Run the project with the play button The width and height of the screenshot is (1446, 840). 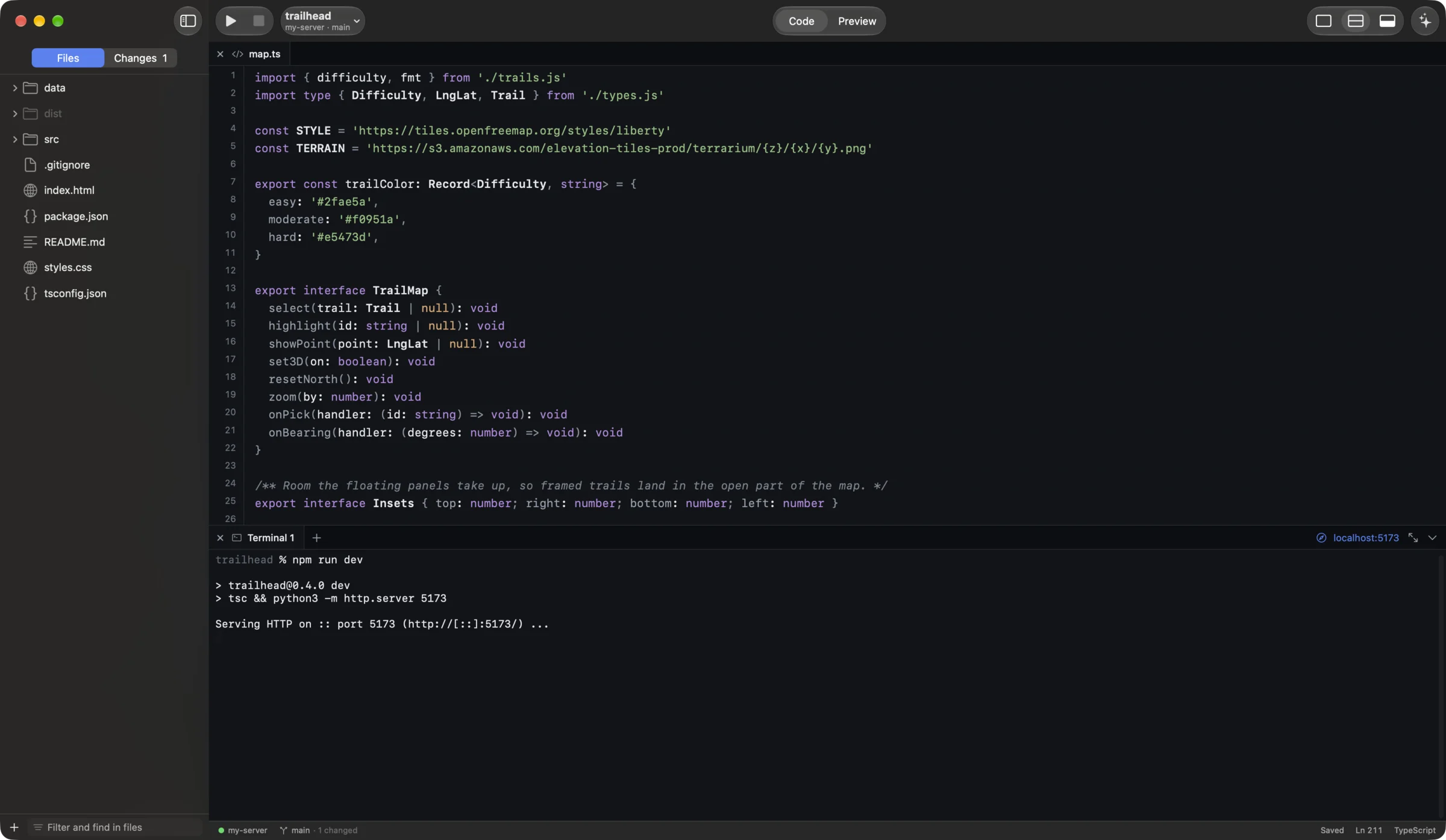click(x=231, y=21)
